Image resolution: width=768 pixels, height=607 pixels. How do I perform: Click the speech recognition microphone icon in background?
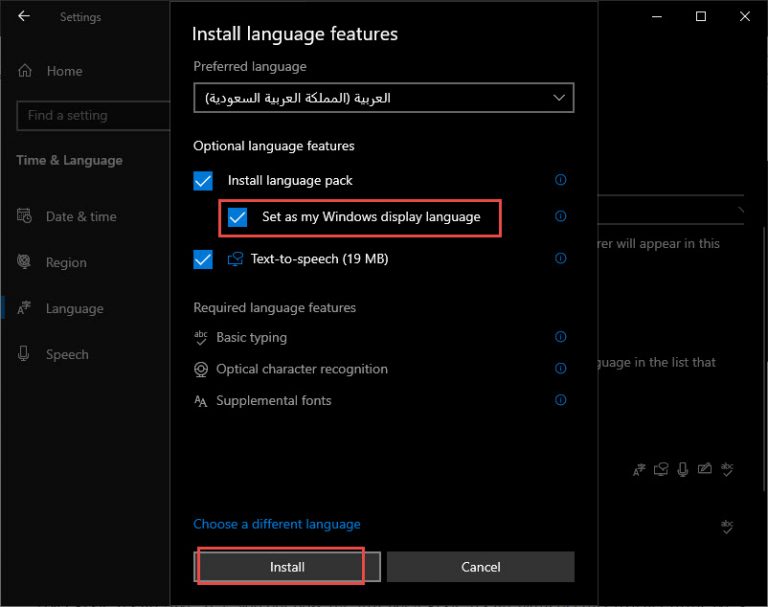click(x=683, y=469)
